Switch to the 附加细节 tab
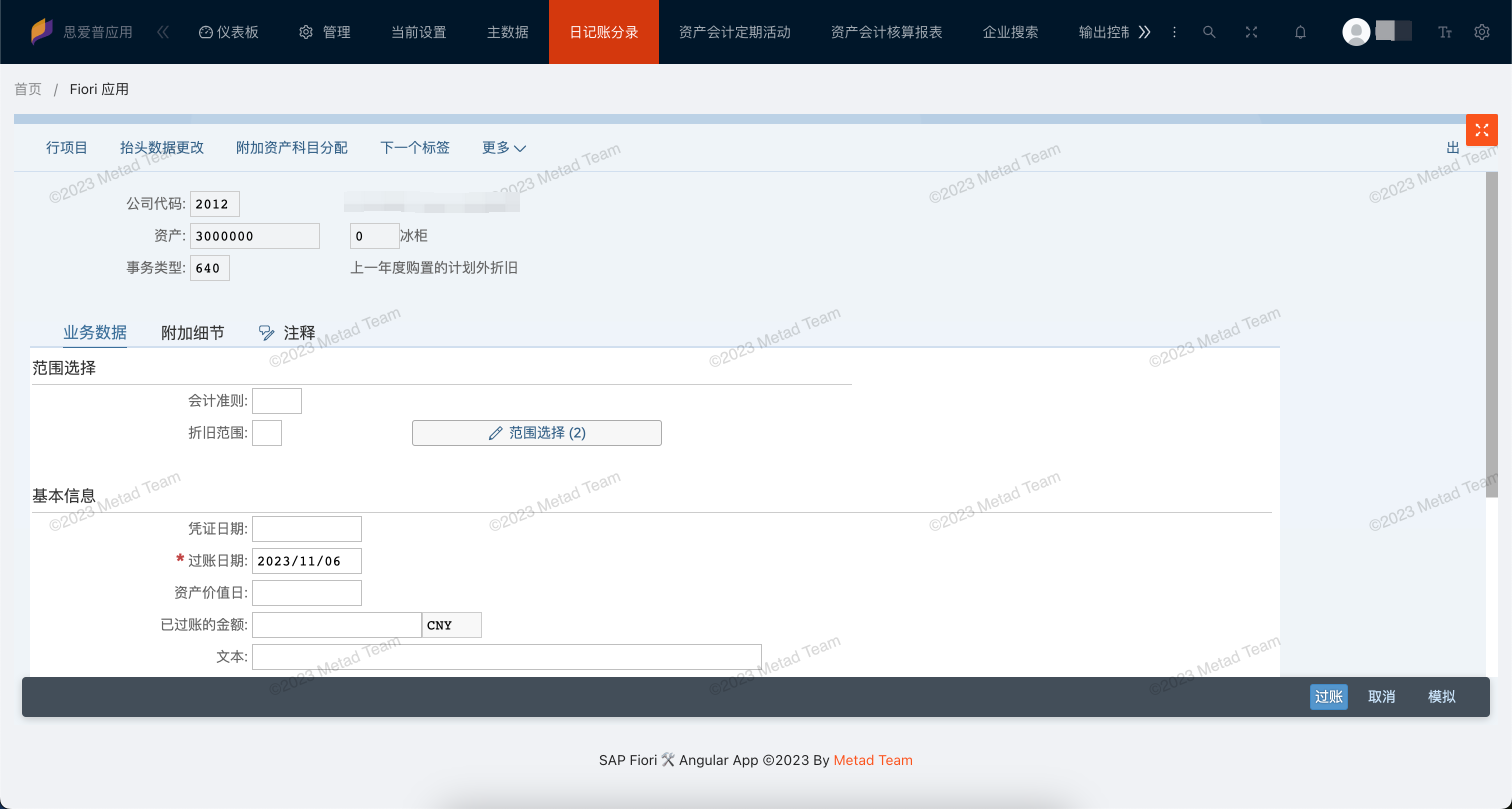The height and width of the screenshot is (809, 1512). (192, 333)
